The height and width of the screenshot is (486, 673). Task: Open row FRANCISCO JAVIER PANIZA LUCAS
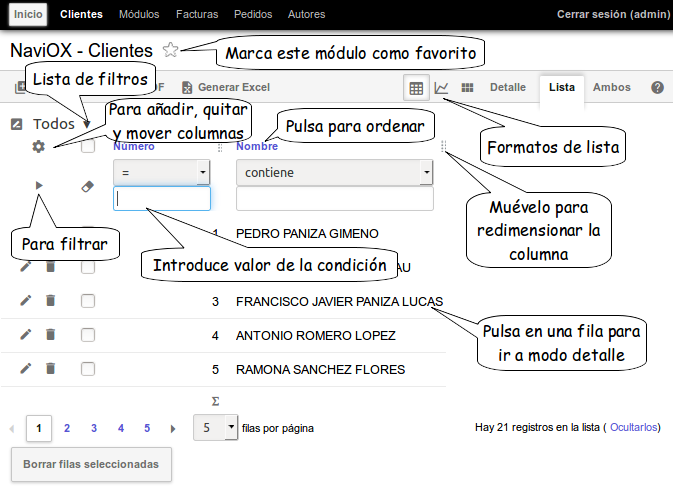point(339,301)
